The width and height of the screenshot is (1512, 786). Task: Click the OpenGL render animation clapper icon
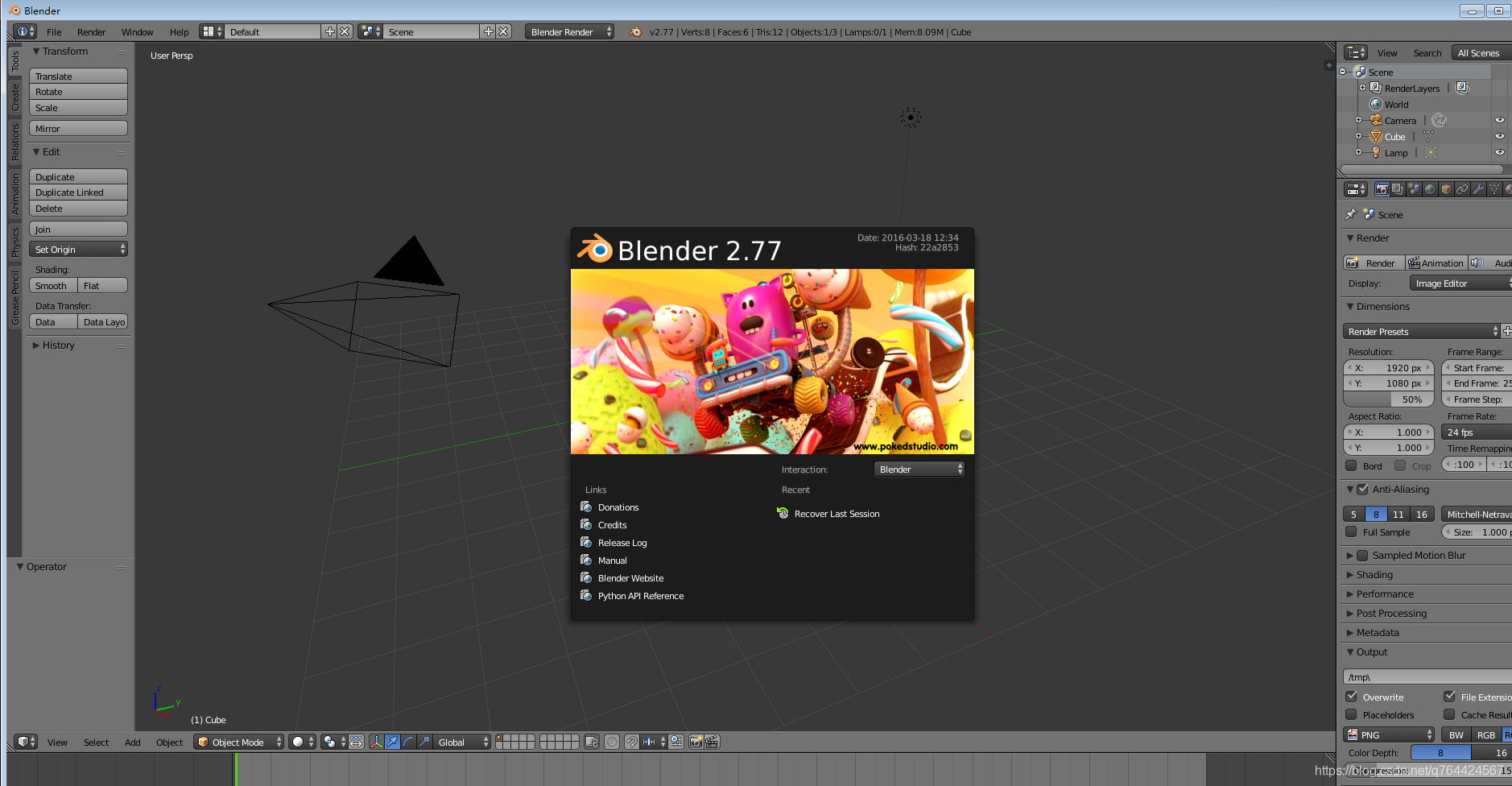[713, 742]
